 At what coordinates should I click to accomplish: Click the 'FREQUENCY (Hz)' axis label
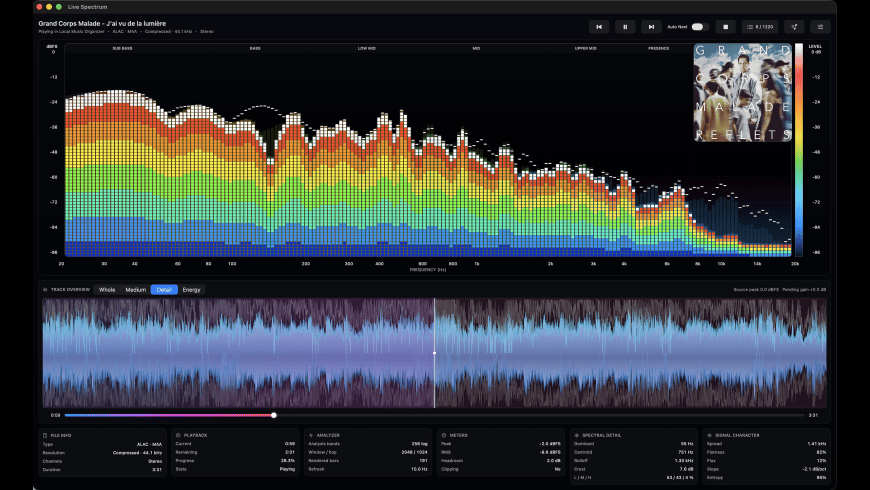(428, 270)
